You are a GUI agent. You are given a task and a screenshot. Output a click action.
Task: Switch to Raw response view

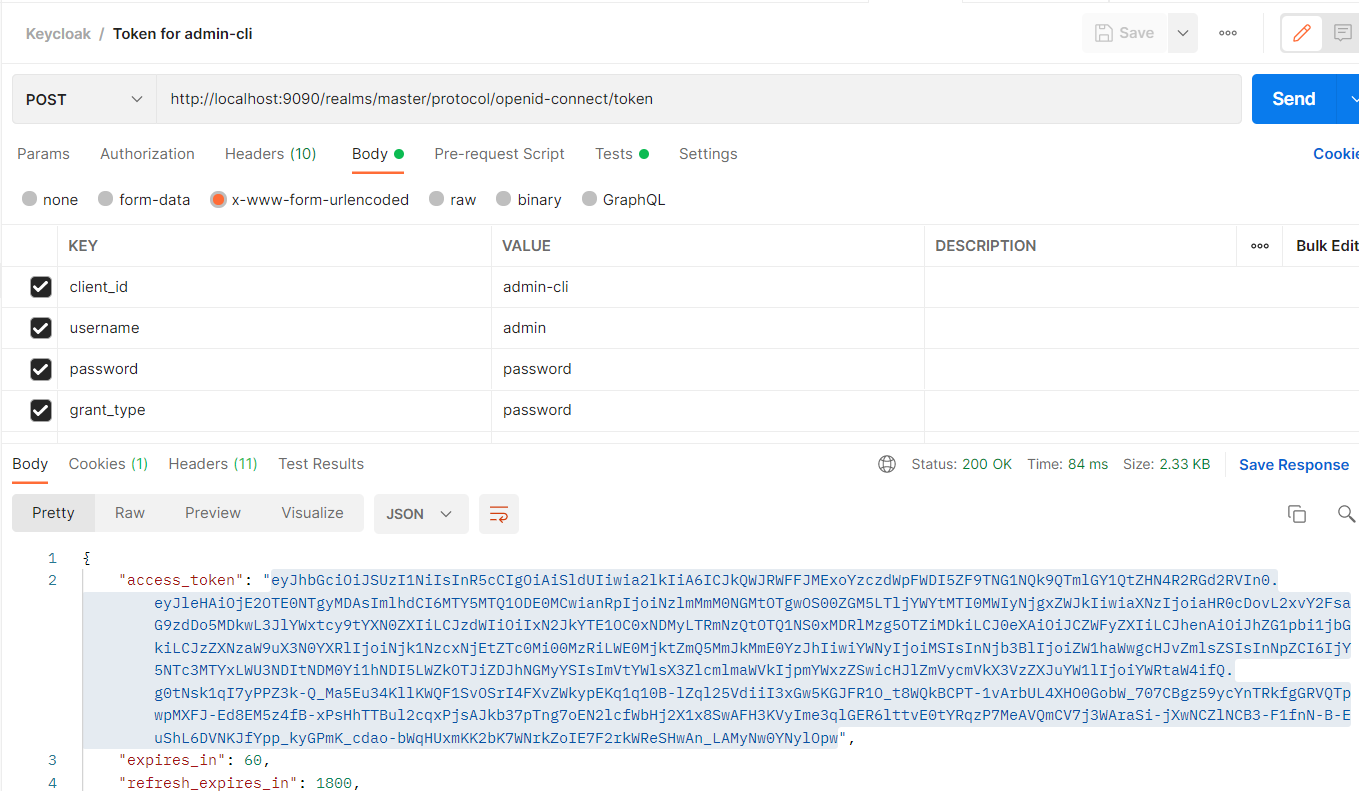[130, 513]
